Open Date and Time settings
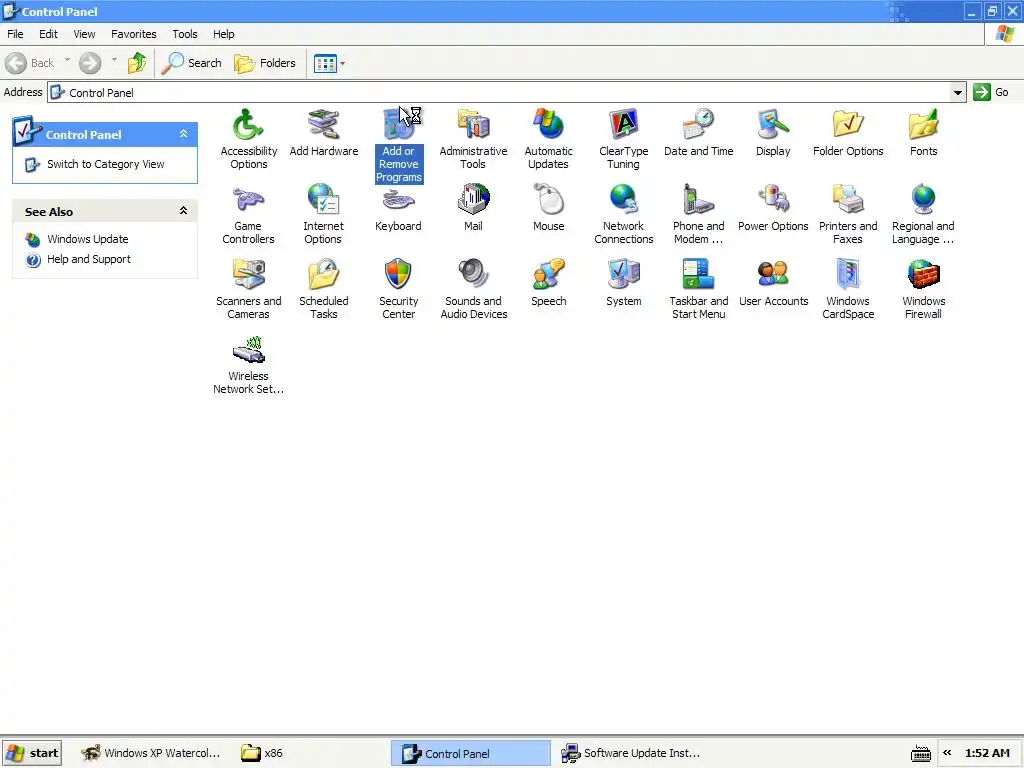Image resolution: width=1024 pixels, height=768 pixels. pos(699,124)
